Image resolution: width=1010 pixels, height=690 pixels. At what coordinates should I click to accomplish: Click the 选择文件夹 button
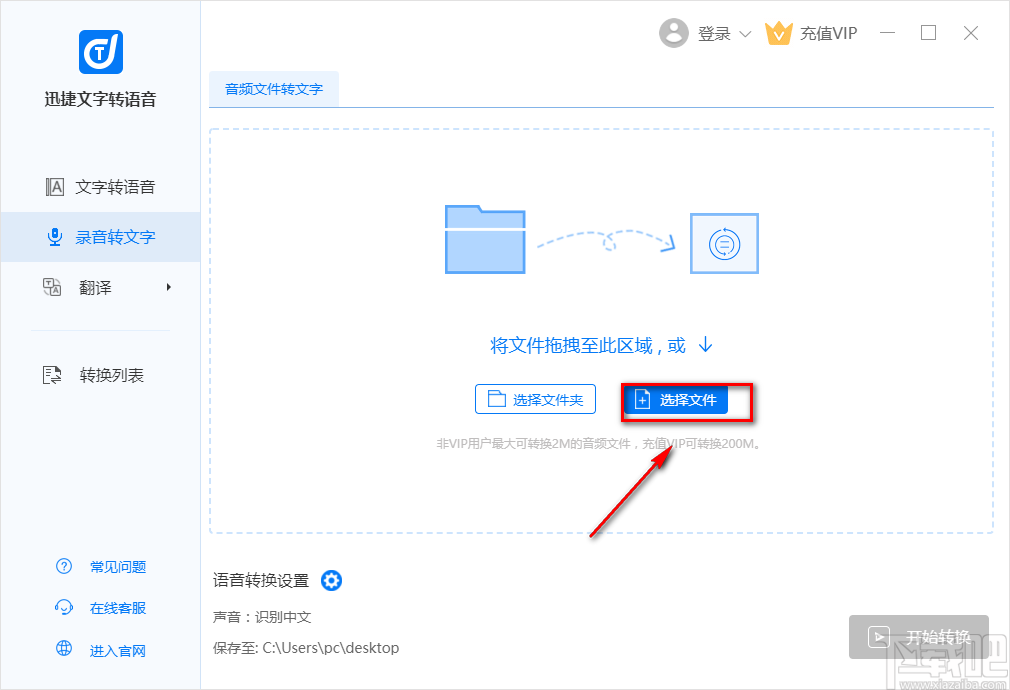(535, 398)
